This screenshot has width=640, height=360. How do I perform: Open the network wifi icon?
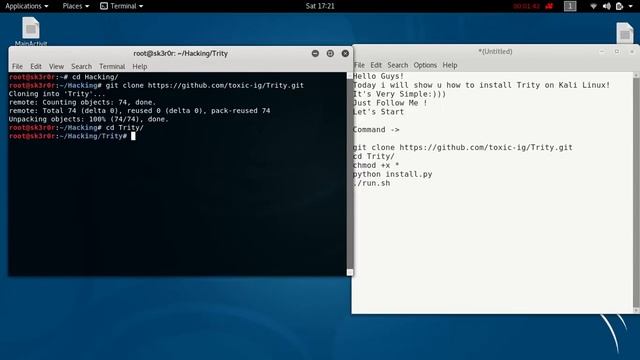click(593, 6)
